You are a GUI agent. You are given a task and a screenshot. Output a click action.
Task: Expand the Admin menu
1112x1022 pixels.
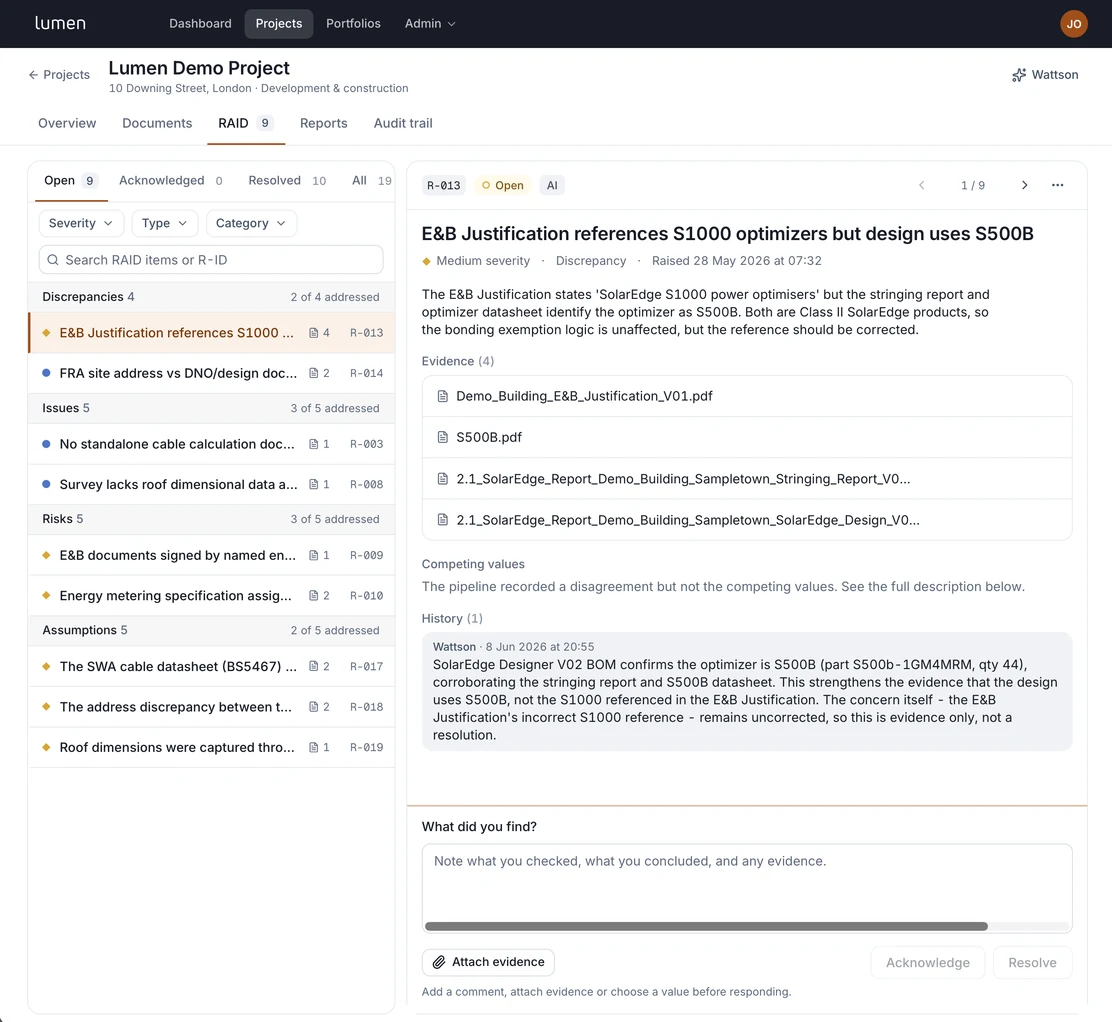pos(430,23)
